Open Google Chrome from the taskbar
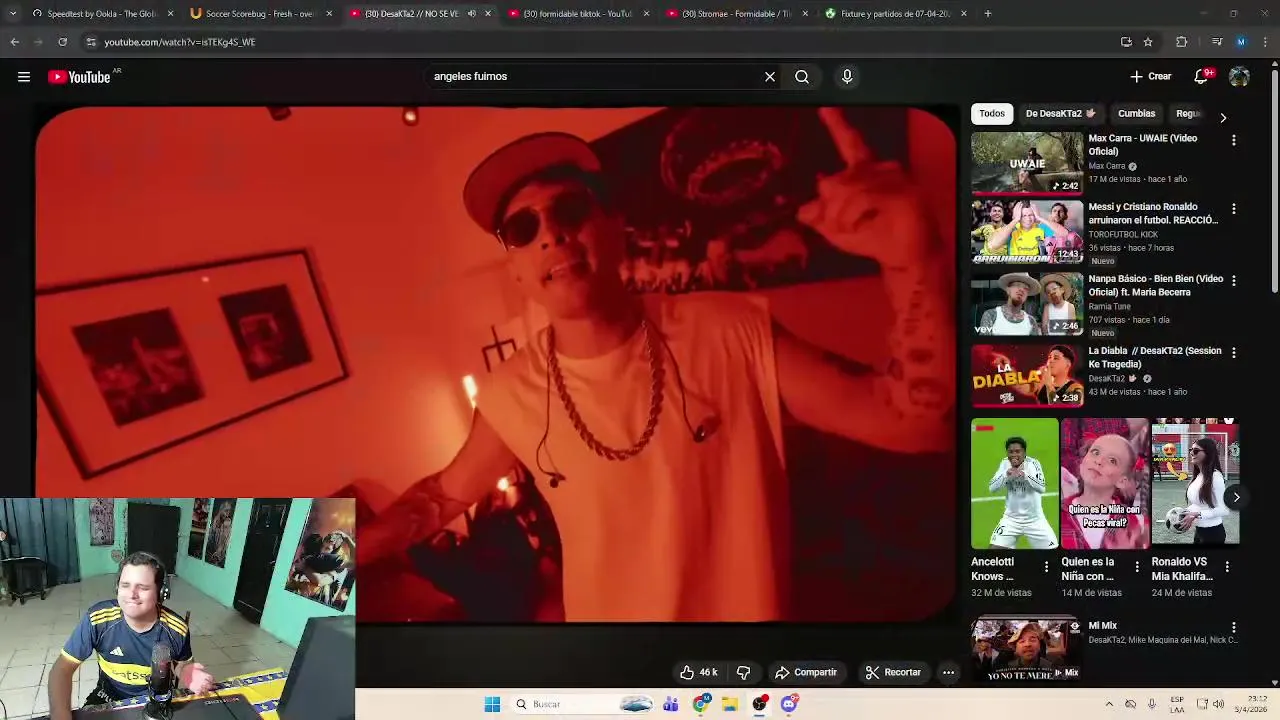The image size is (1280, 720). click(x=701, y=704)
